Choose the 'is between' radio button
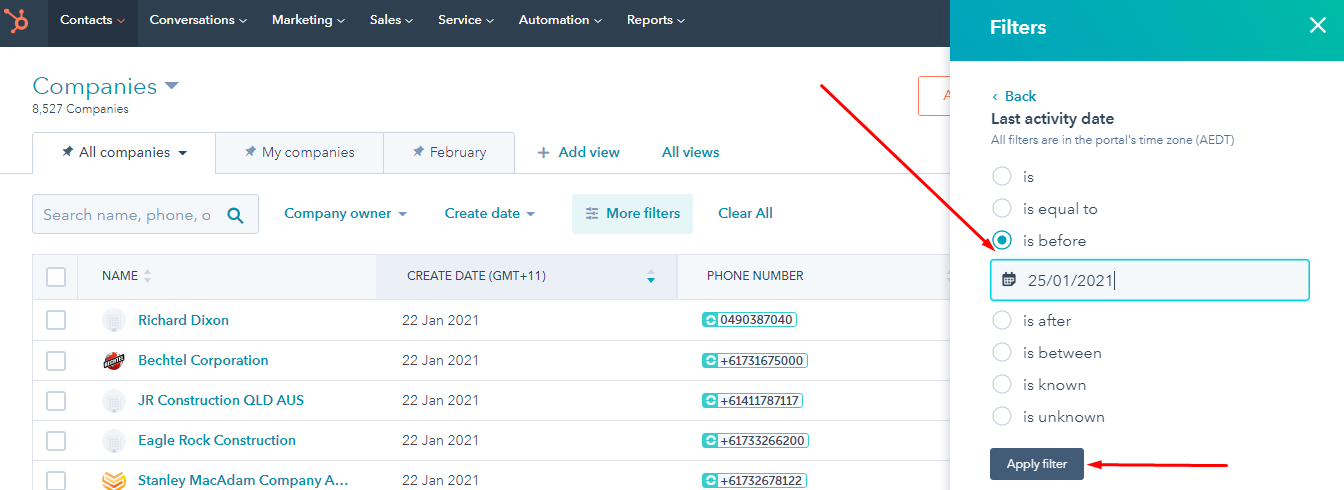Viewport: 1344px width, 490px height. coord(1002,353)
